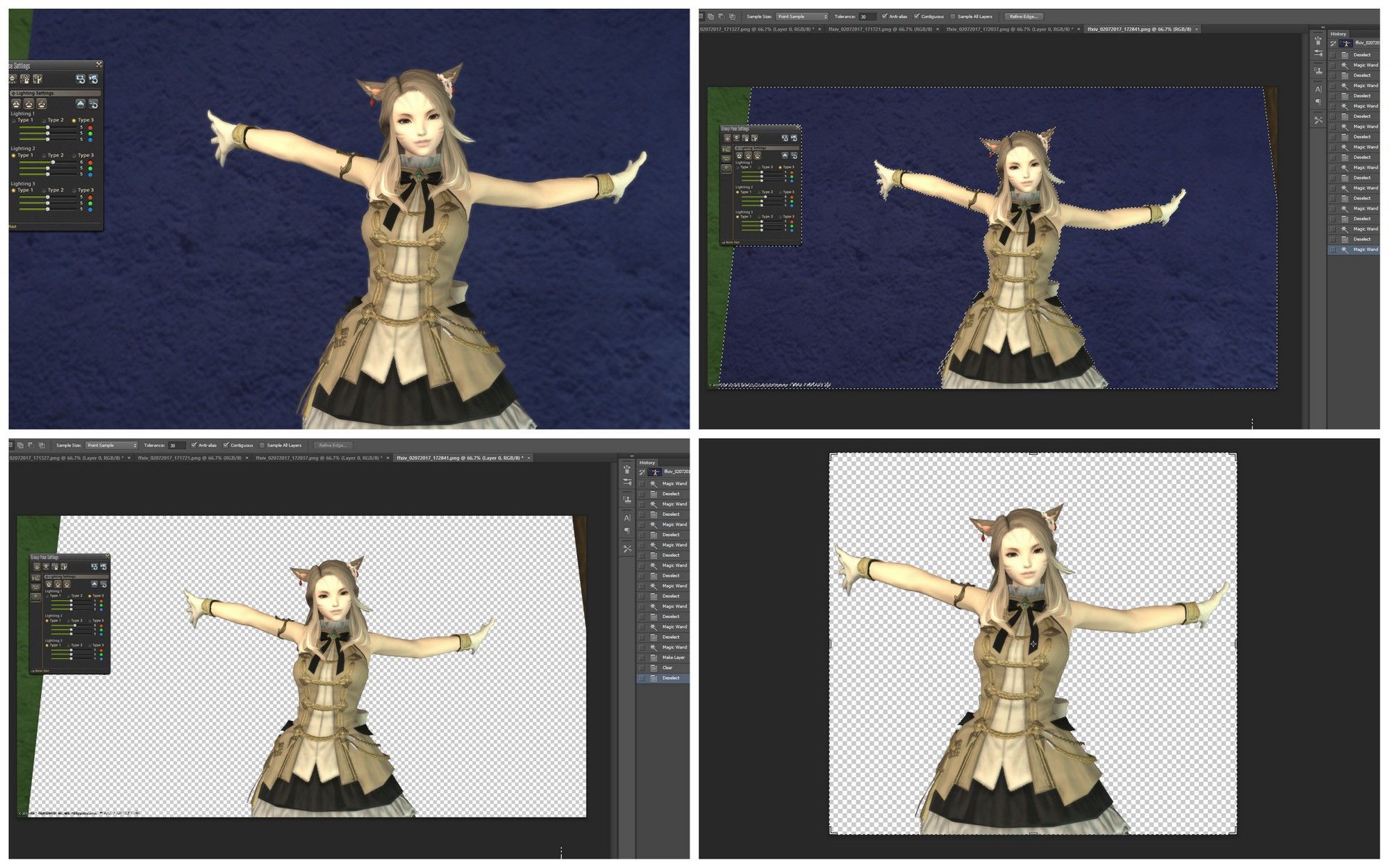Choose Intersect with selection icon in transparent-background window

click(x=42, y=445)
